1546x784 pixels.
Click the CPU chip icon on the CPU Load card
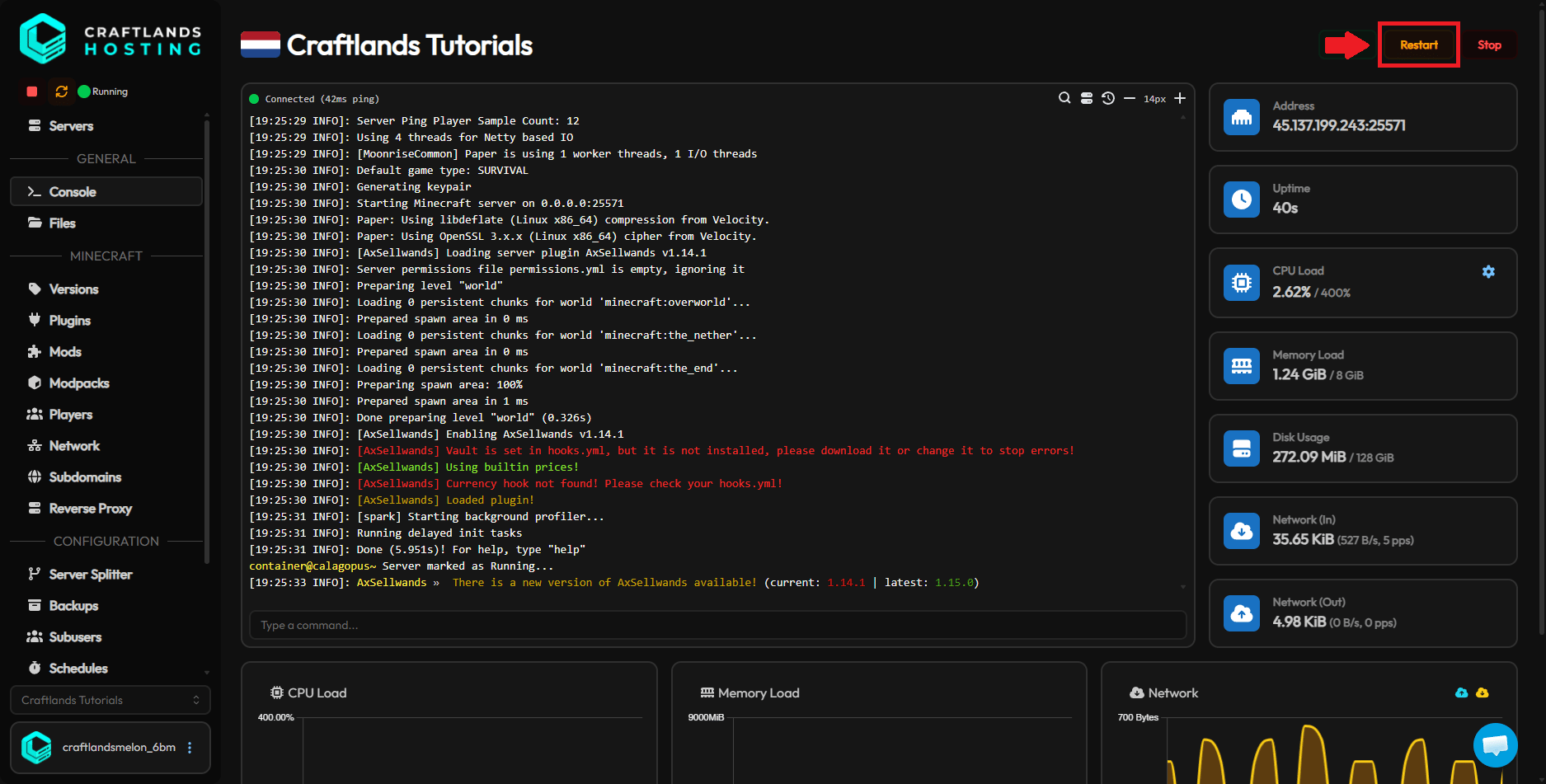click(x=1242, y=283)
